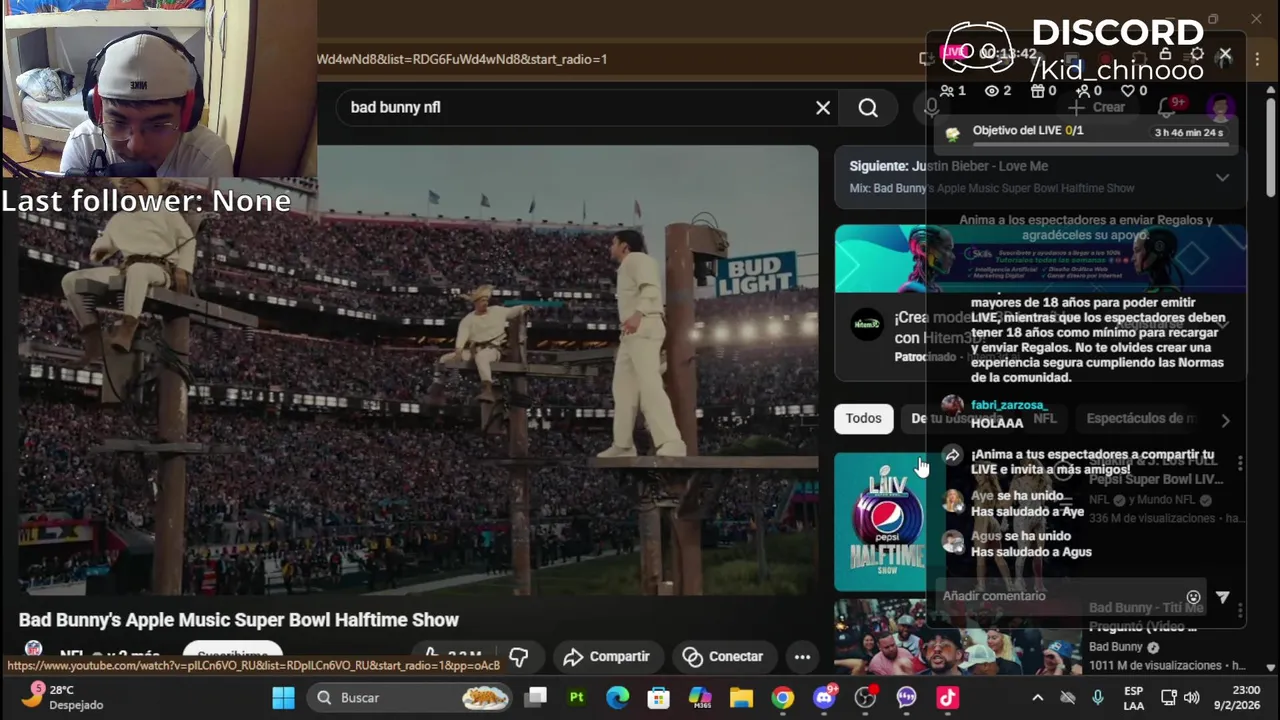Screen dimensions: 1280x720
Task: Click the Has saludado a Aye message
Action: (1027, 511)
